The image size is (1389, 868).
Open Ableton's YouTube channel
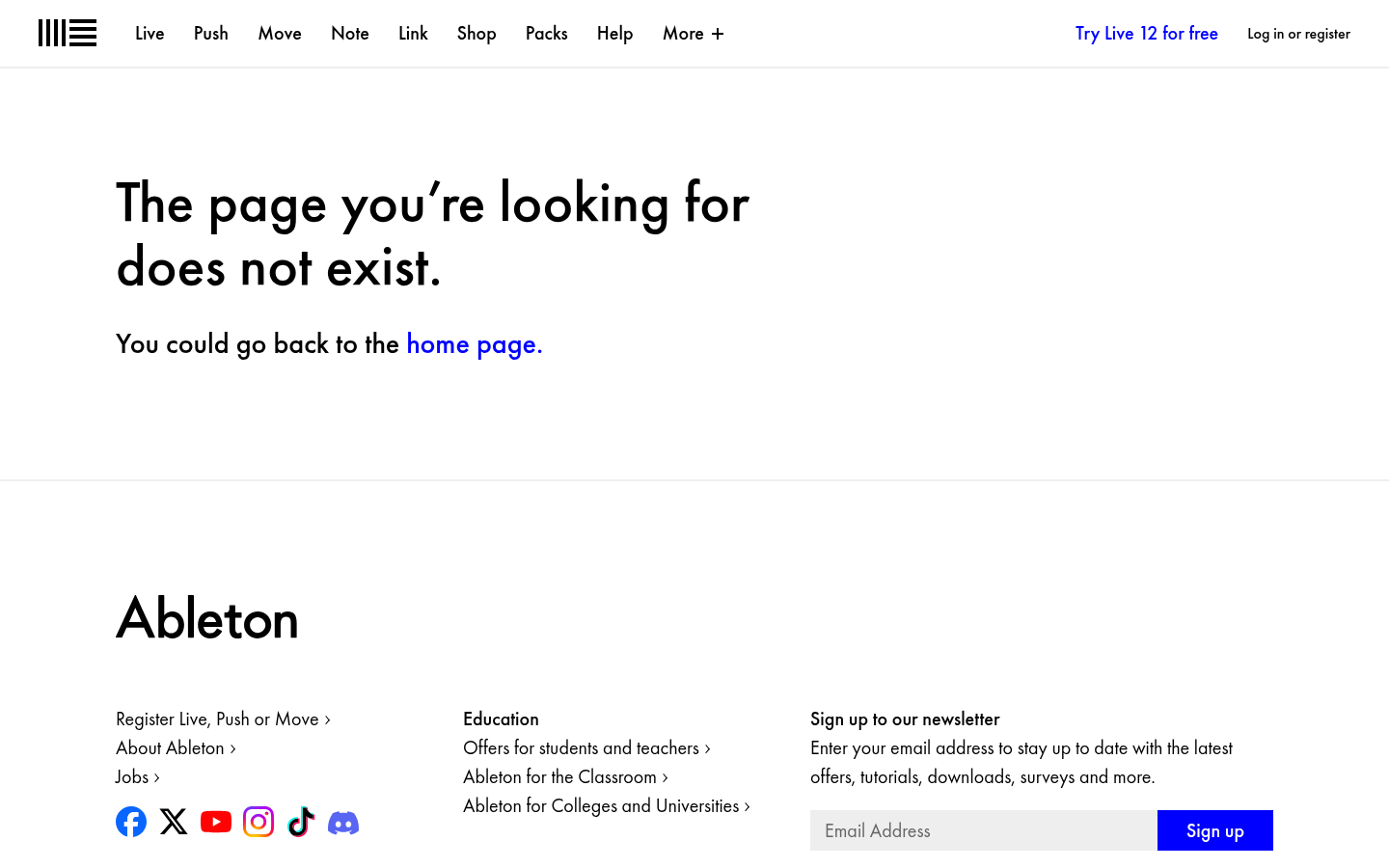(216, 822)
